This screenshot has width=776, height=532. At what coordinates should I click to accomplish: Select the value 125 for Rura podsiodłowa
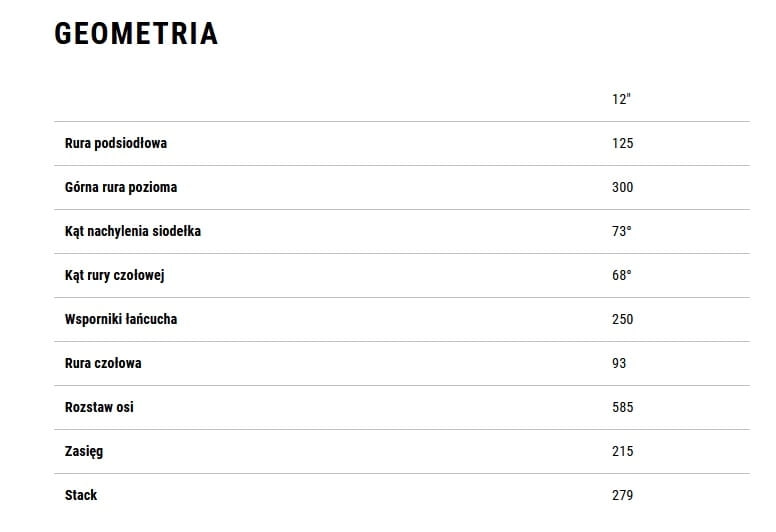622,143
